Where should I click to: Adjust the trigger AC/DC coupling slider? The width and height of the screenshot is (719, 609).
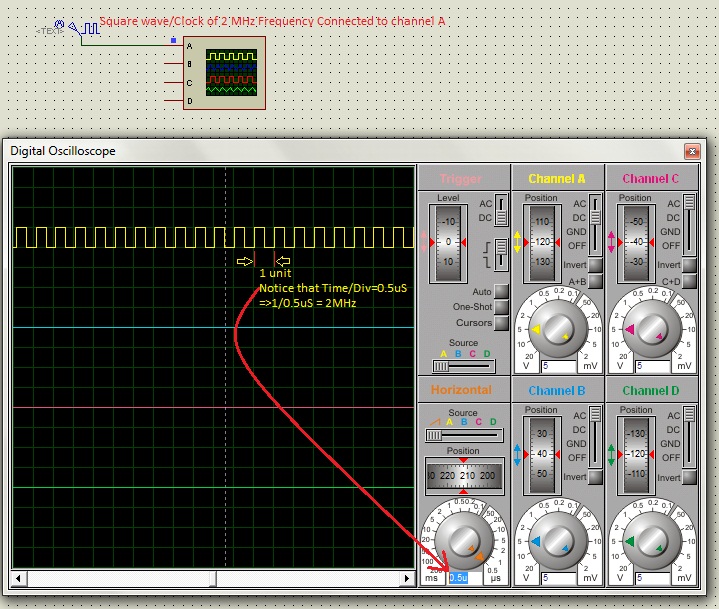click(502, 210)
